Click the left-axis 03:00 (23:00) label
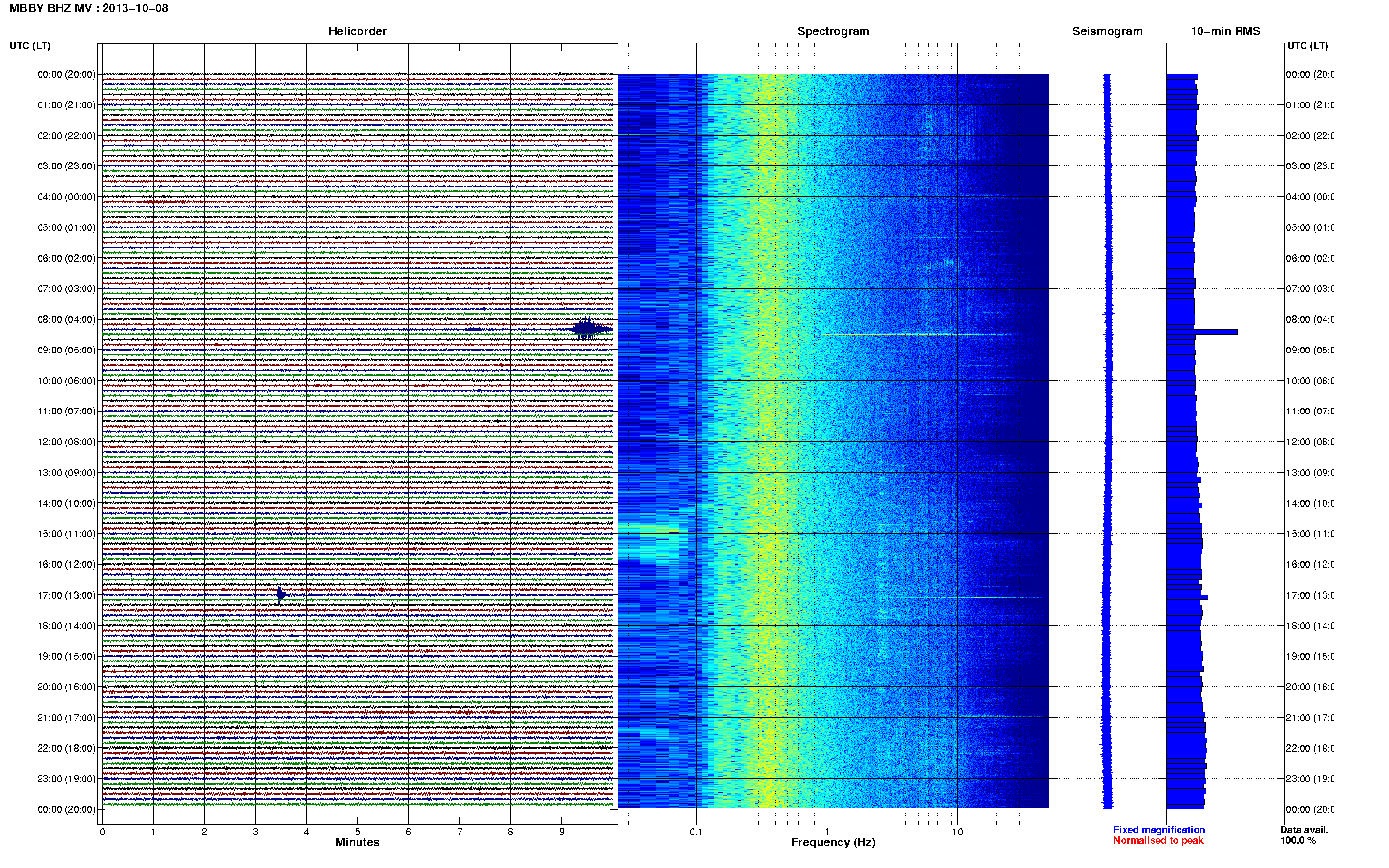The image size is (1389, 868). click(66, 166)
